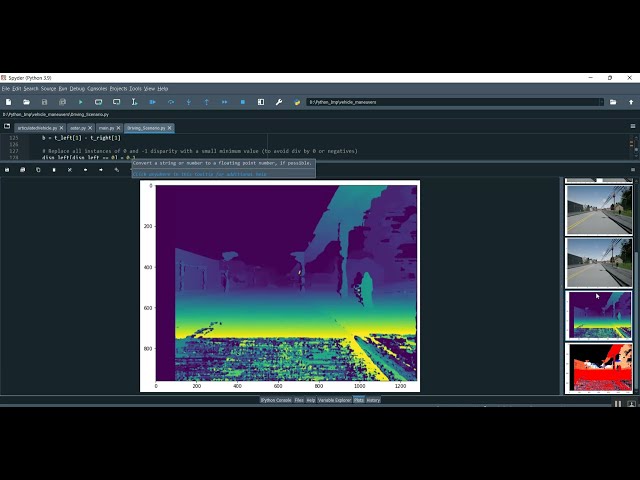
Task: Browse for a working directory
Action: pos(613,102)
